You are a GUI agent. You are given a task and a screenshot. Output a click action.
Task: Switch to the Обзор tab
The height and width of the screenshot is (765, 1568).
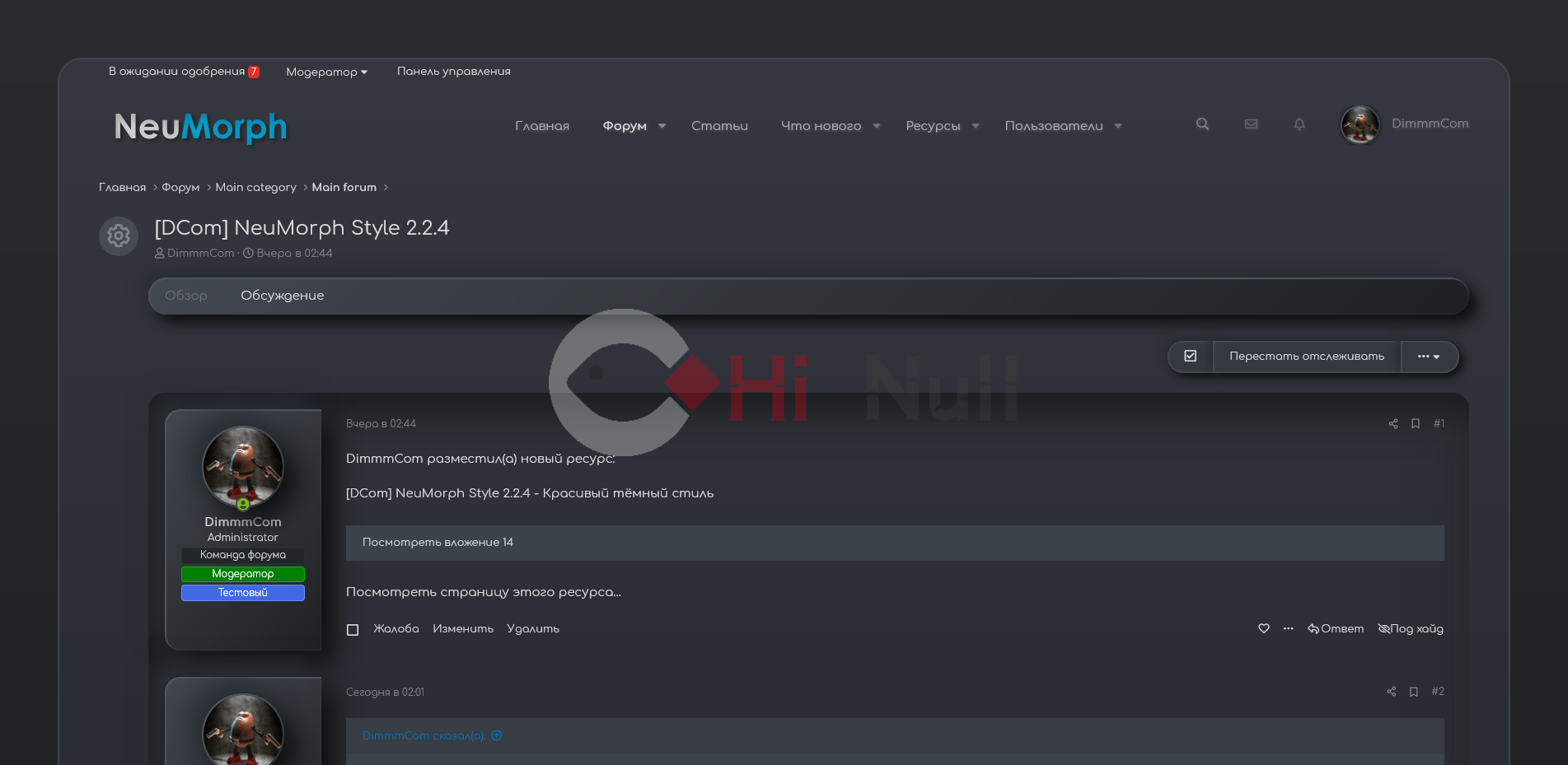186,296
